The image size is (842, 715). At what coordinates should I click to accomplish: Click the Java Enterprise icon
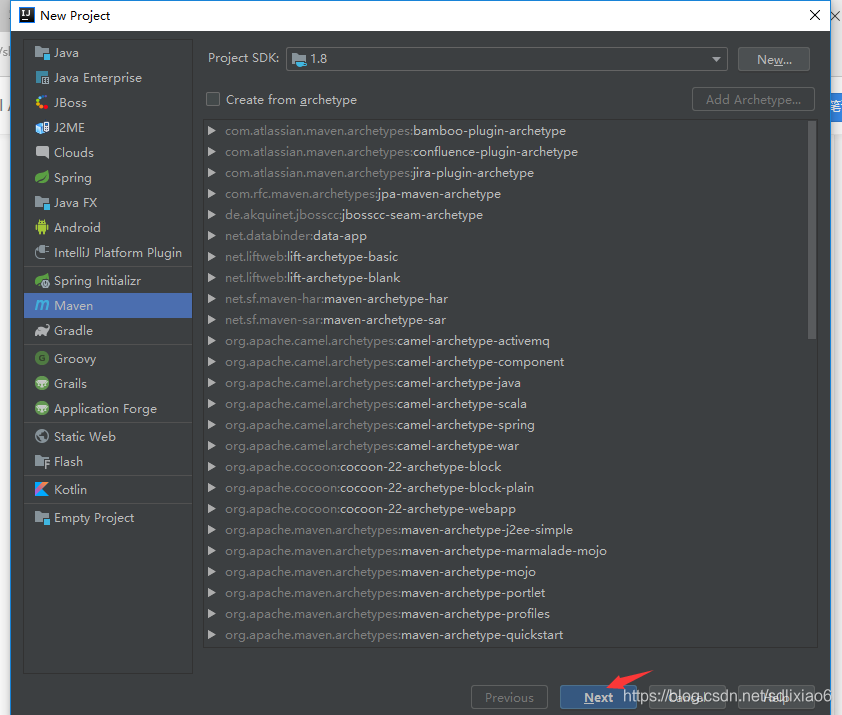click(42, 78)
